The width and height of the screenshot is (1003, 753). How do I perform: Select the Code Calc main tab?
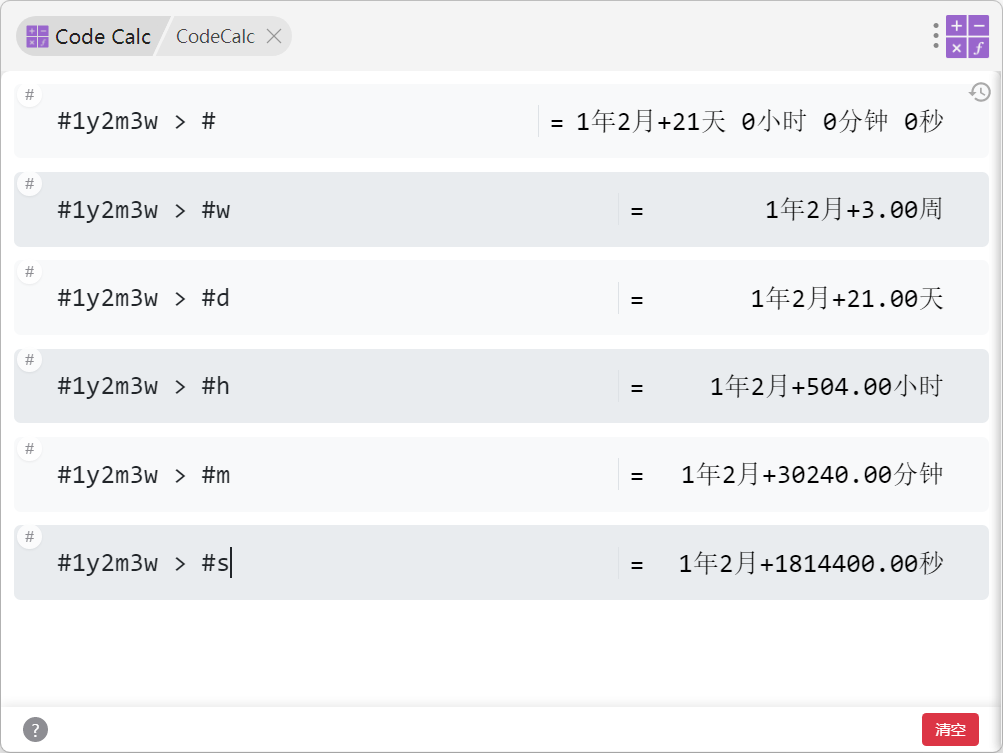point(90,36)
